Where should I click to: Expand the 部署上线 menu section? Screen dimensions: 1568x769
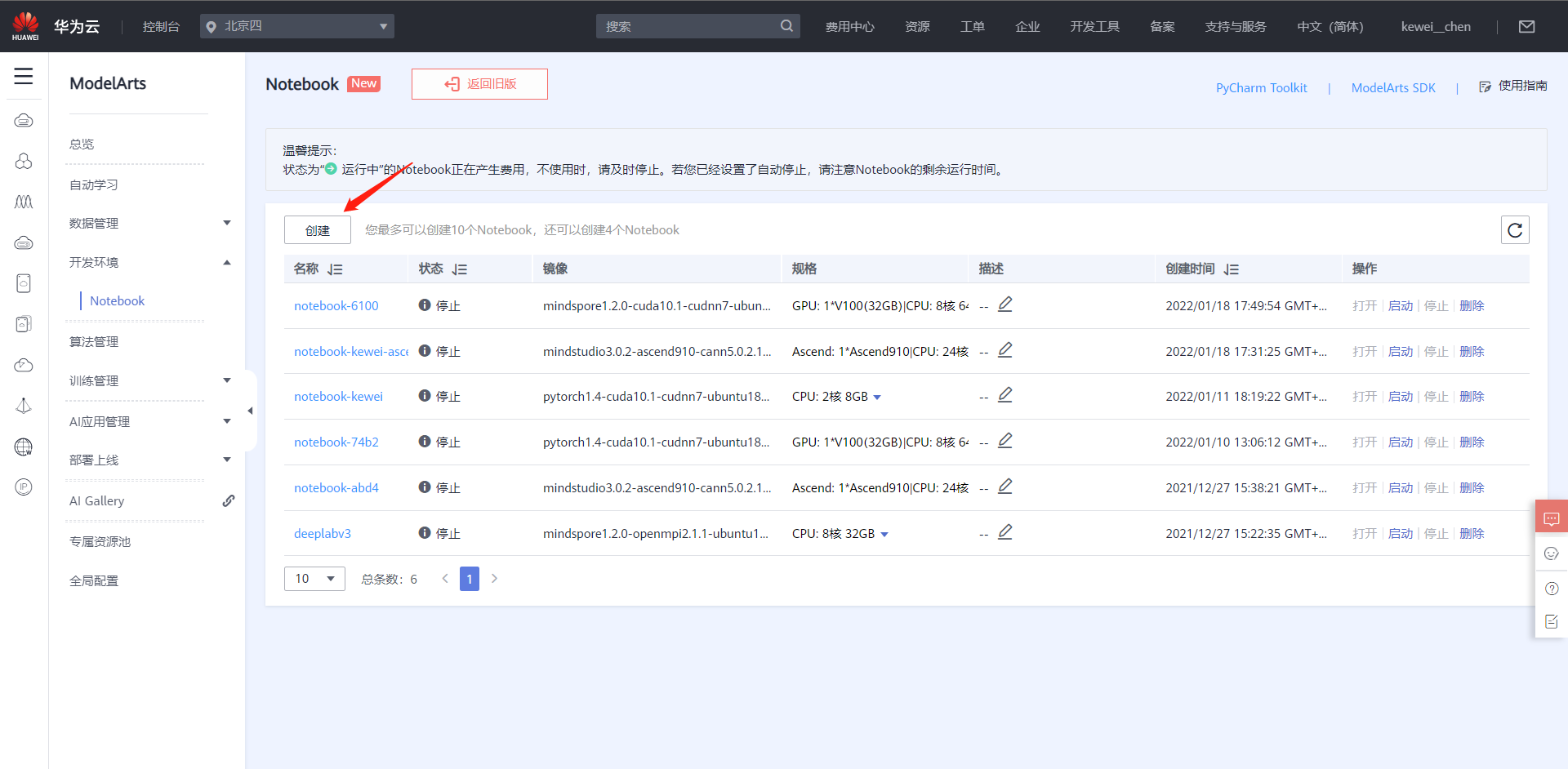pos(227,460)
